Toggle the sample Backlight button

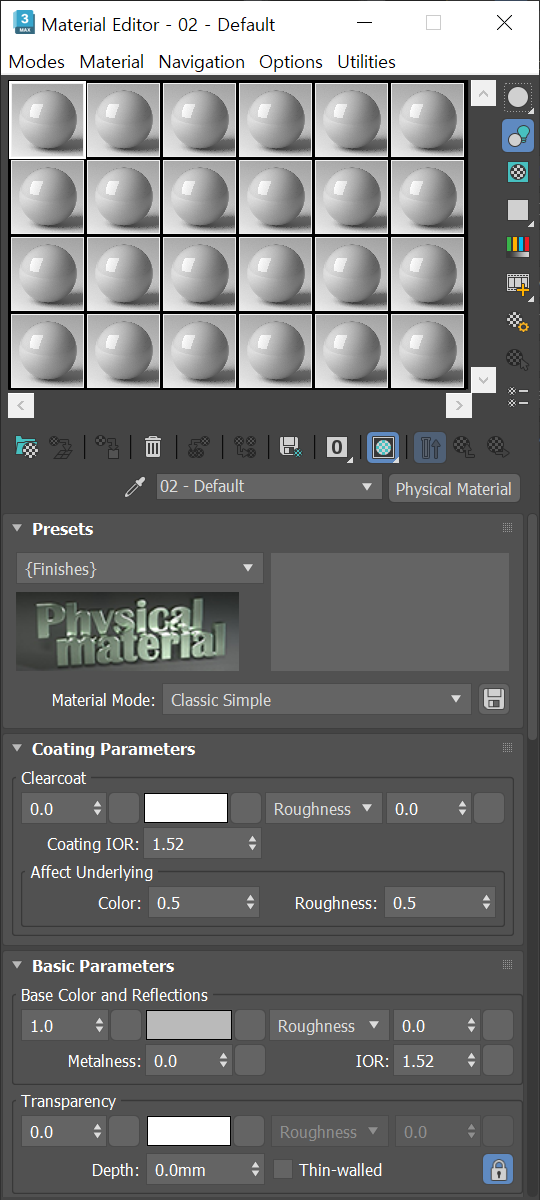(x=518, y=135)
